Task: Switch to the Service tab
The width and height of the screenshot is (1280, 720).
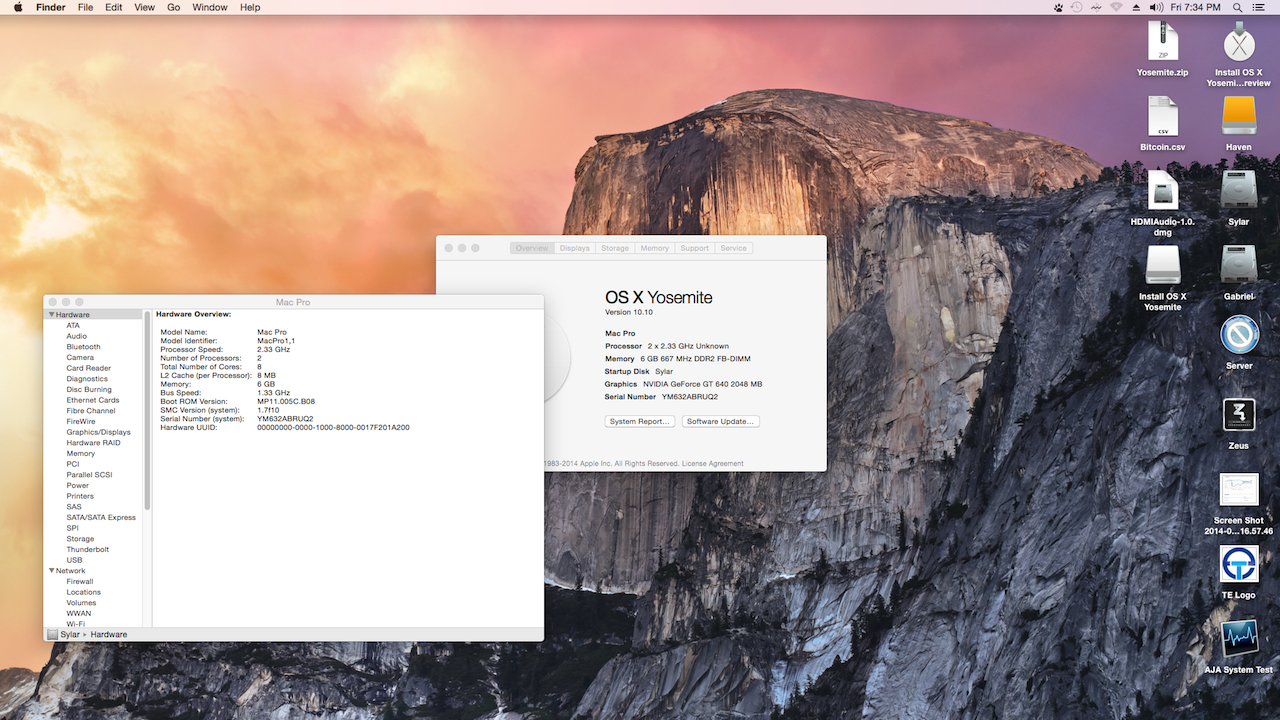Action: click(734, 248)
